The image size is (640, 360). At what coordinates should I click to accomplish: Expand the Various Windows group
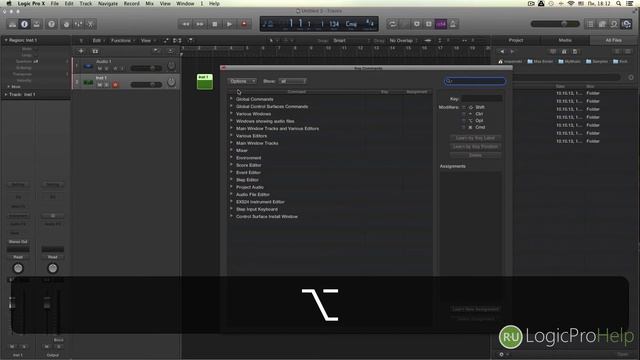pyautogui.click(x=231, y=113)
